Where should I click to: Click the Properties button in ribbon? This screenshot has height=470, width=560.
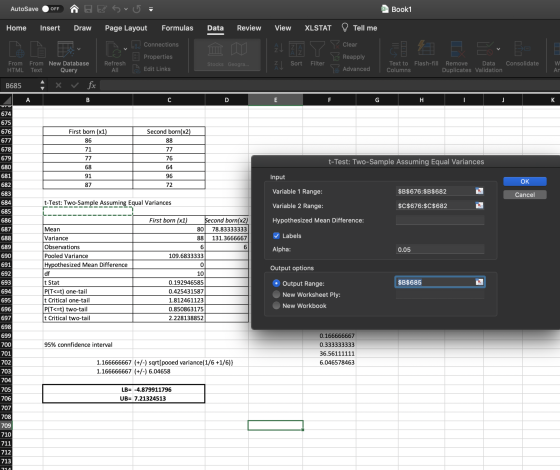click(x=152, y=57)
